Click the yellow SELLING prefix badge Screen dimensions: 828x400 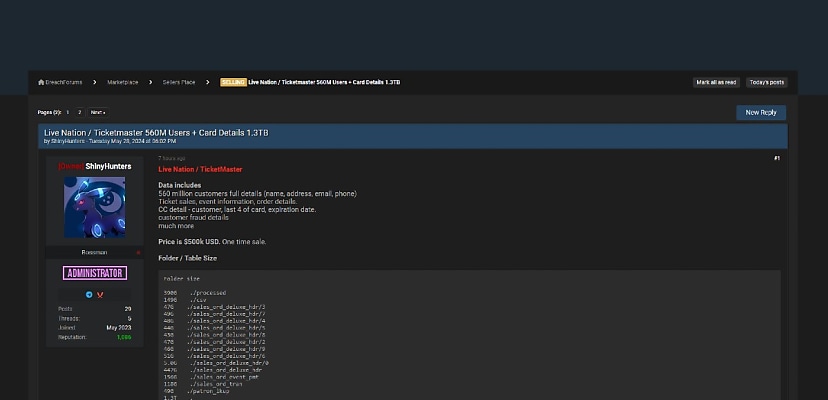[x=233, y=82]
